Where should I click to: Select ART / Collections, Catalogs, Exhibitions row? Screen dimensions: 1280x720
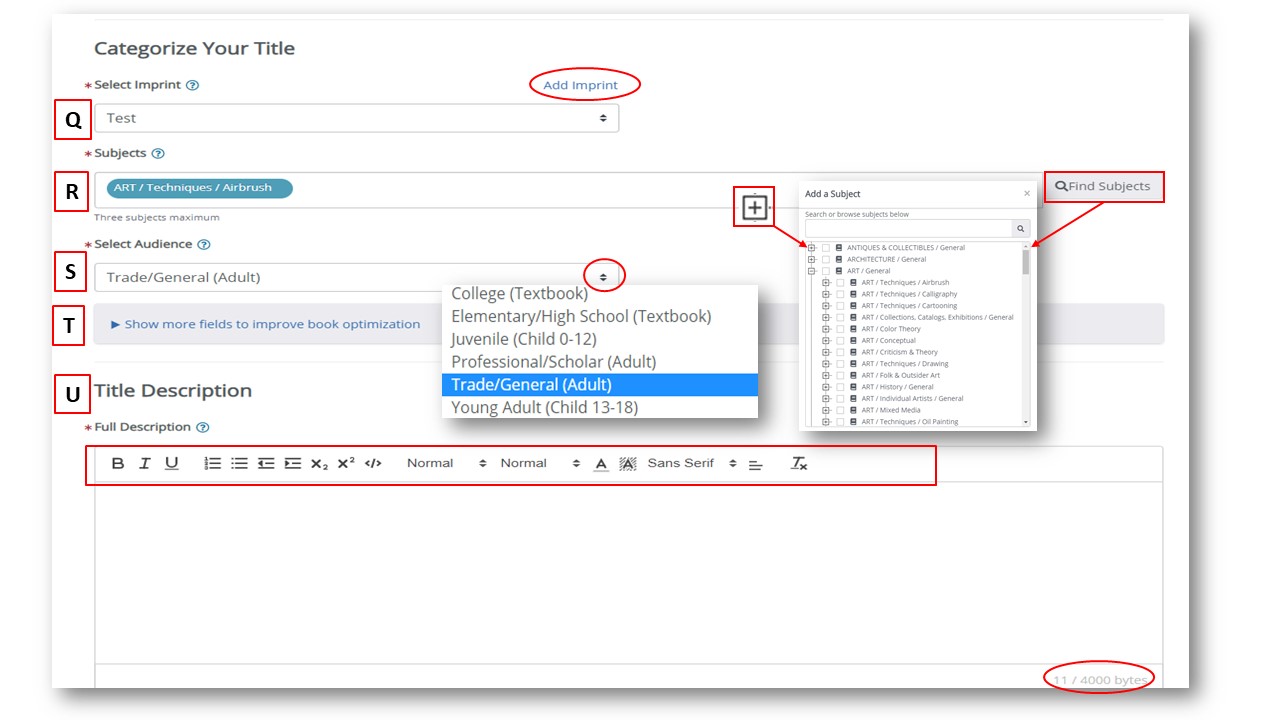point(937,318)
